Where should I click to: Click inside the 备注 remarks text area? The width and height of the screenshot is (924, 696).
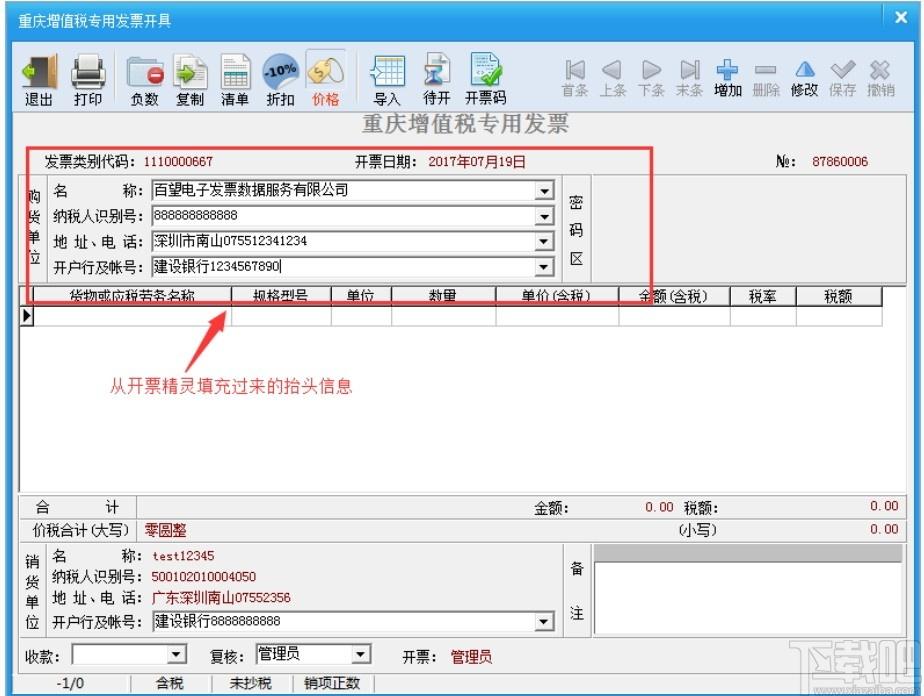click(748, 598)
